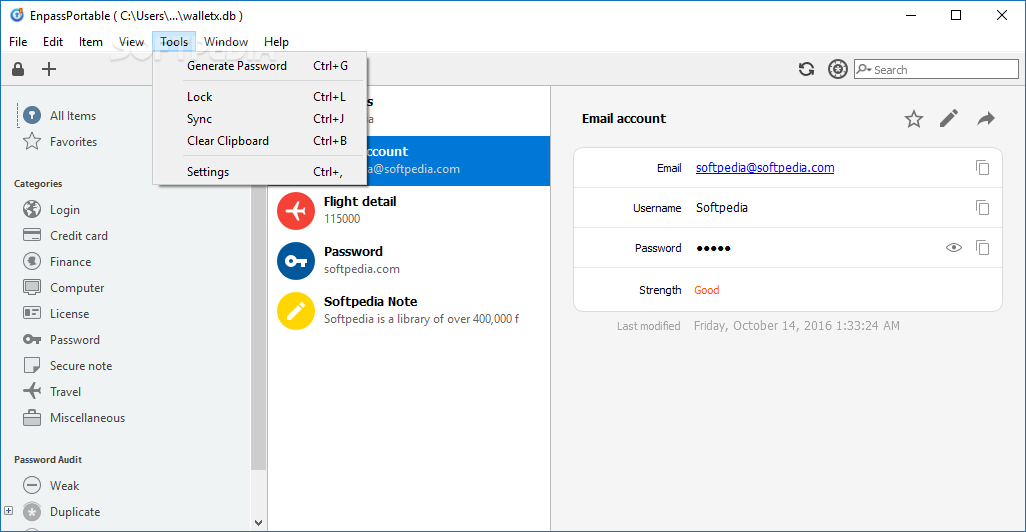Click the Email account title heading
This screenshot has height=532, width=1026.
624,118
